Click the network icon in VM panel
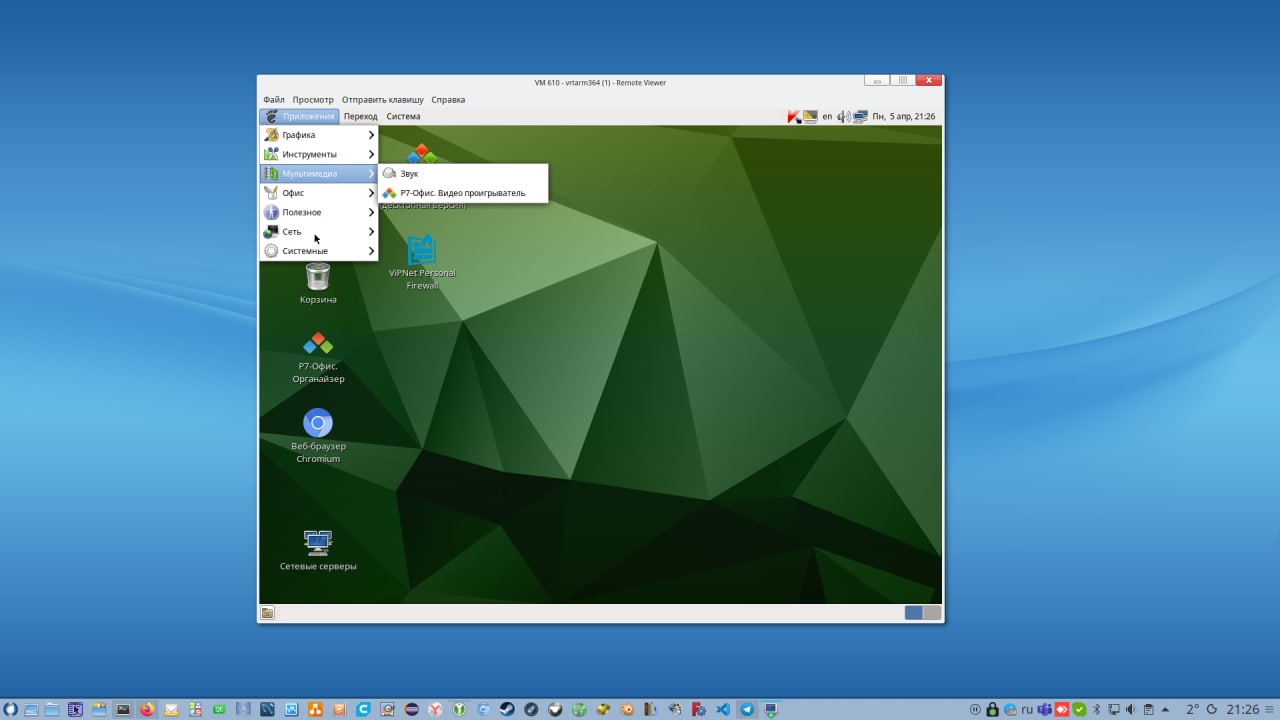The height and width of the screenshot is (720, 1280). tap(860, 116)
